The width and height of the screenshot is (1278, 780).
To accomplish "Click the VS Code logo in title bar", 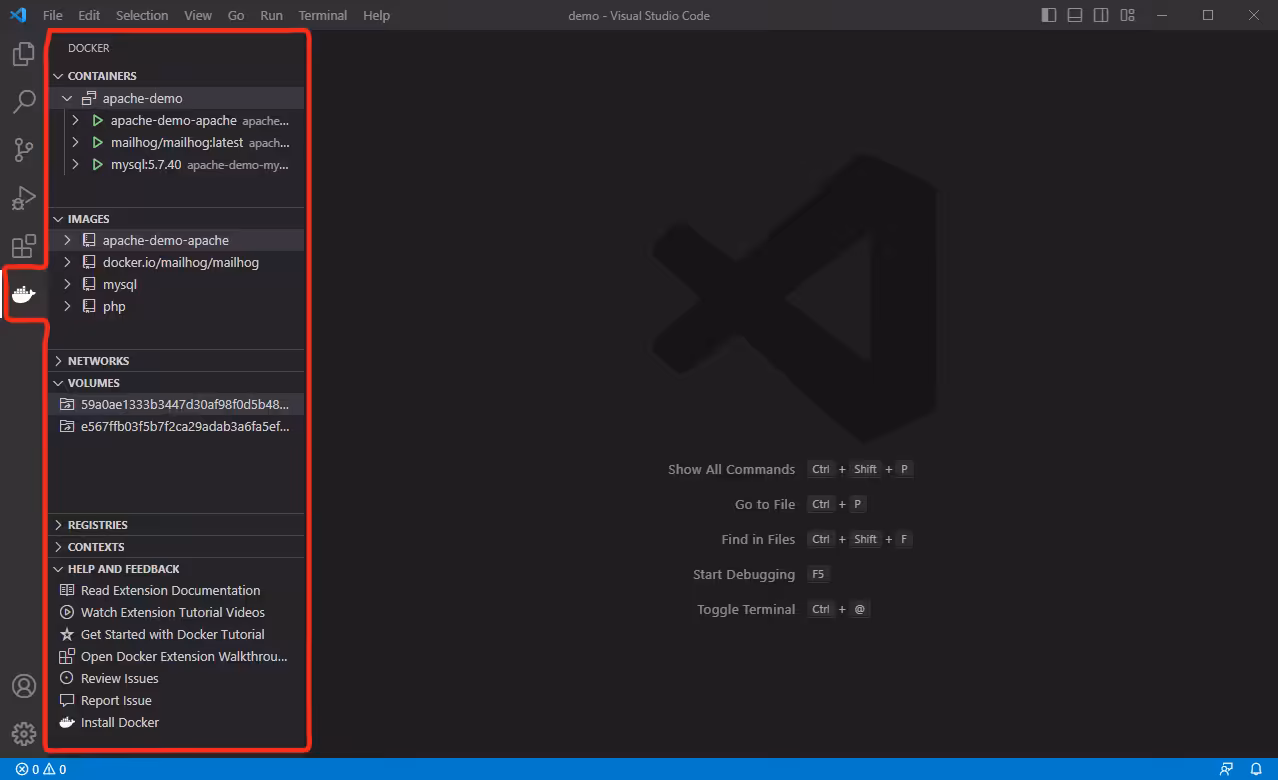I will click(18, 15).
